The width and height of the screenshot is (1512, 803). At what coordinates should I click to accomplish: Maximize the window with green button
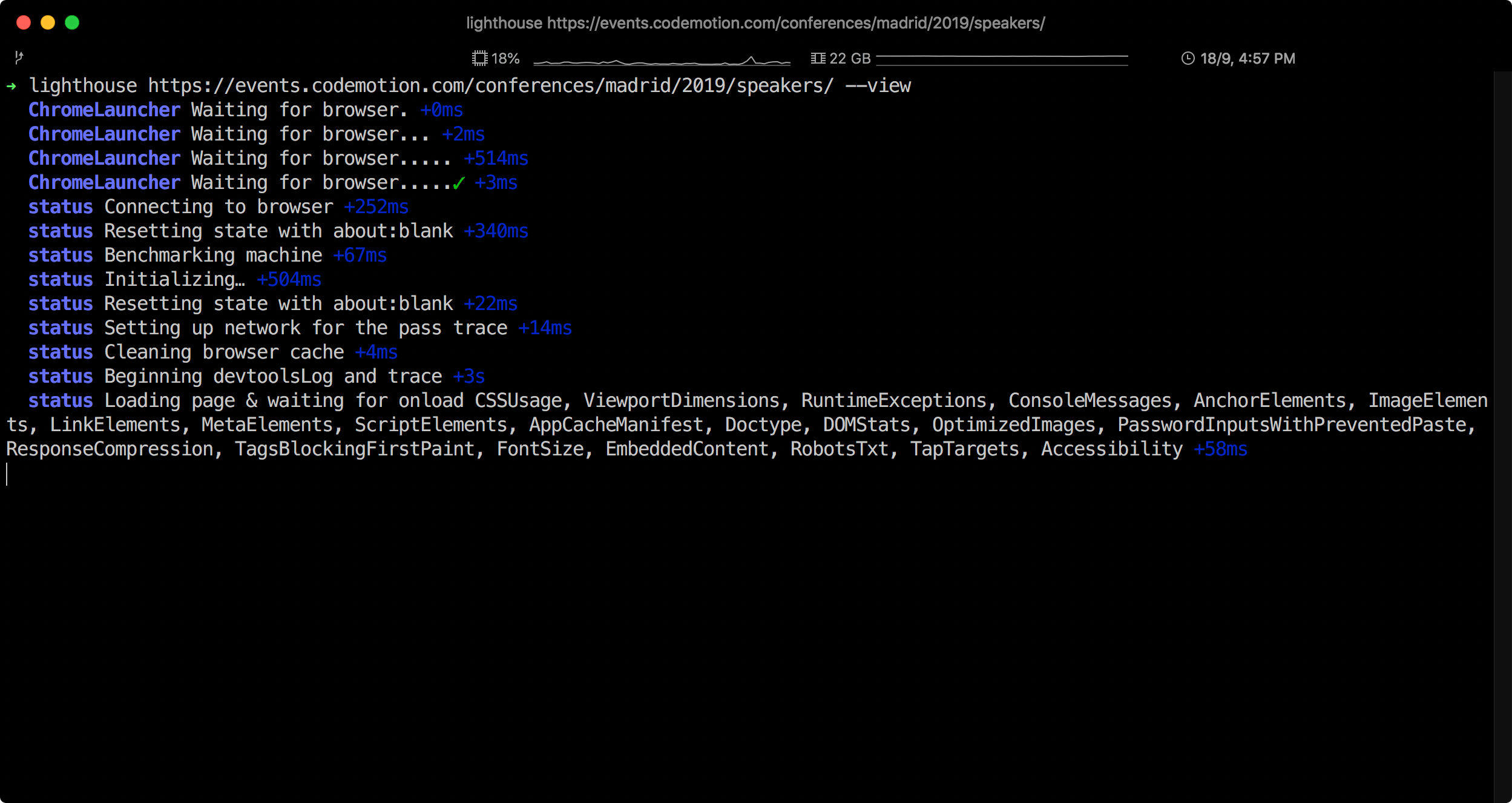tap(72, 22)
